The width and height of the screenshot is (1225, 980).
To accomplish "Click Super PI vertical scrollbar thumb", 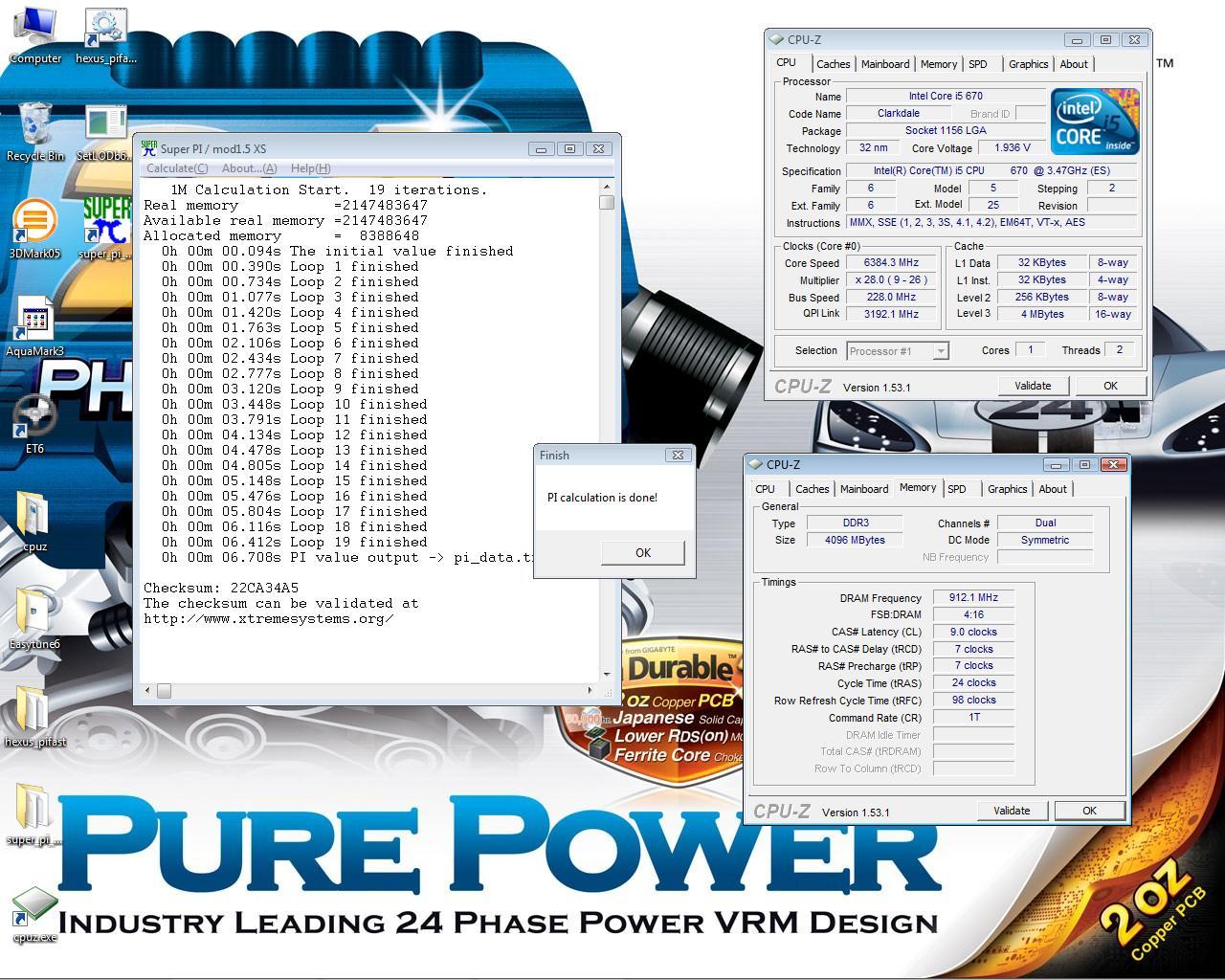I will 607,202.
